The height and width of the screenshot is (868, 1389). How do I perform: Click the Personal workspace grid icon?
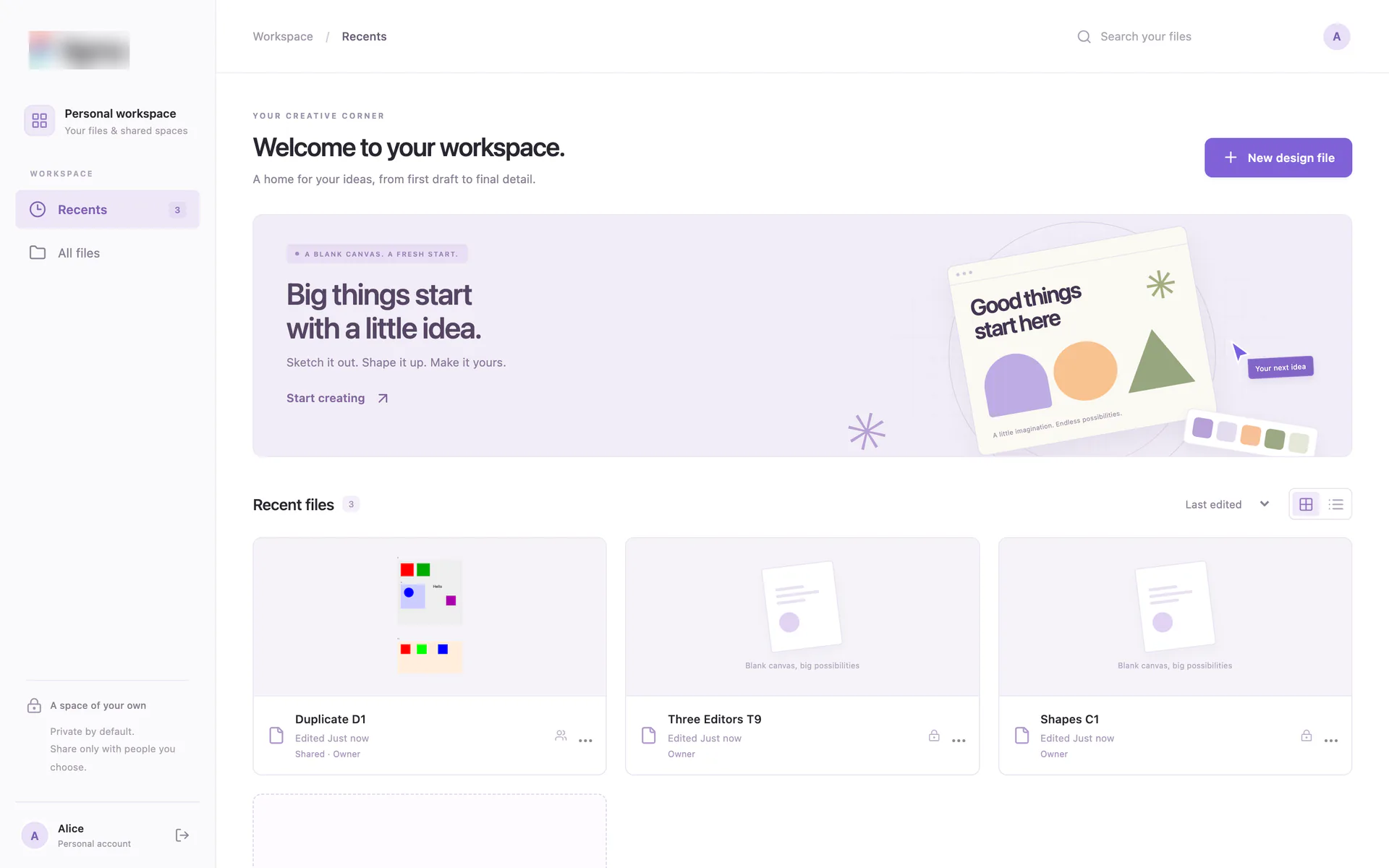(40, 120)
